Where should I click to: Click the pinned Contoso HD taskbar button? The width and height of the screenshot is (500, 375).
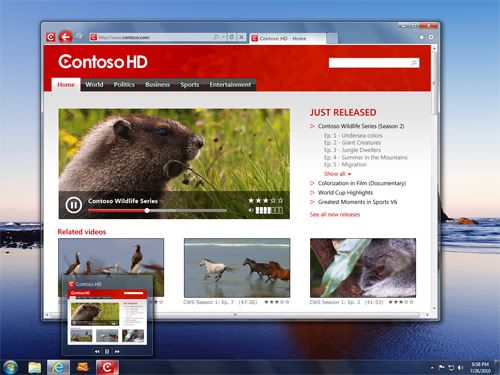tap(107, 367)
